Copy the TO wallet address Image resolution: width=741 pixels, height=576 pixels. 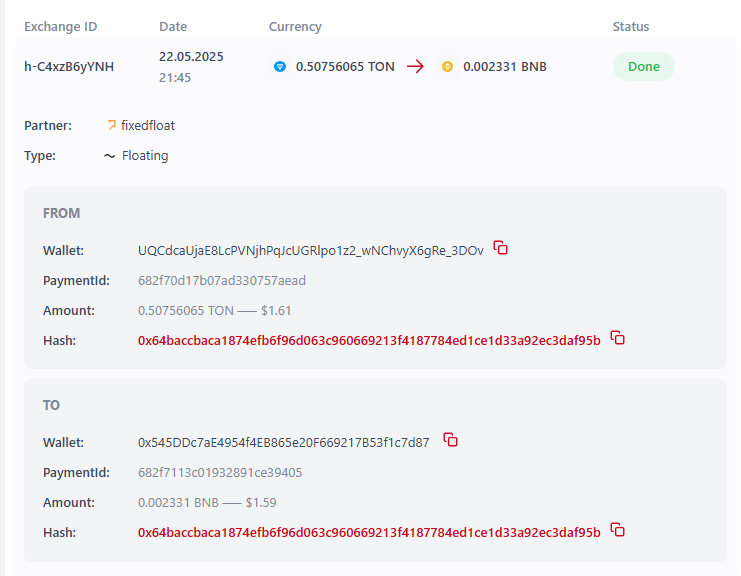(x=451, y=440)
